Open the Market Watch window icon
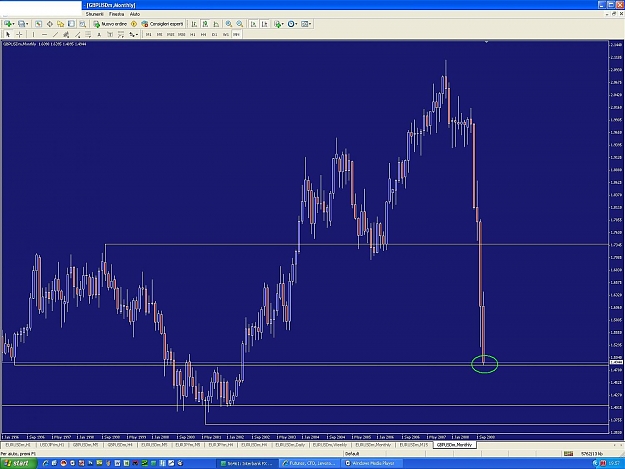Screen dimensions: 625x469 coord(38,24)
